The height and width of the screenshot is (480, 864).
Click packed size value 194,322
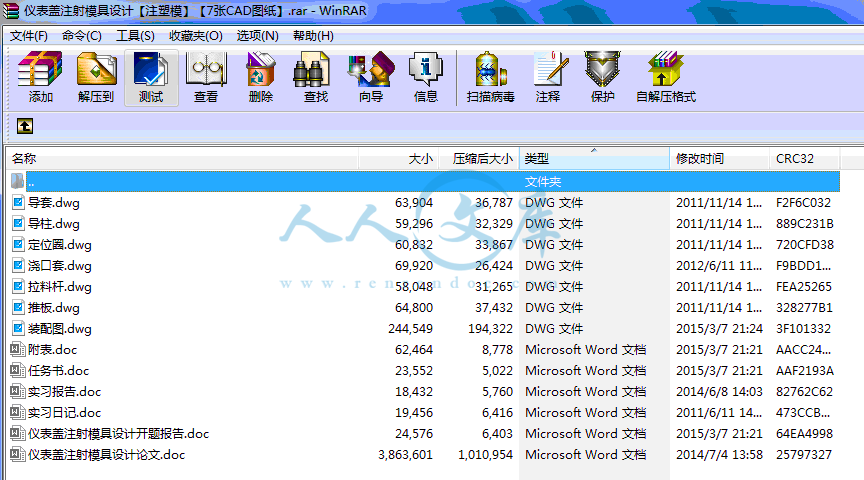[x=490, y=328]
